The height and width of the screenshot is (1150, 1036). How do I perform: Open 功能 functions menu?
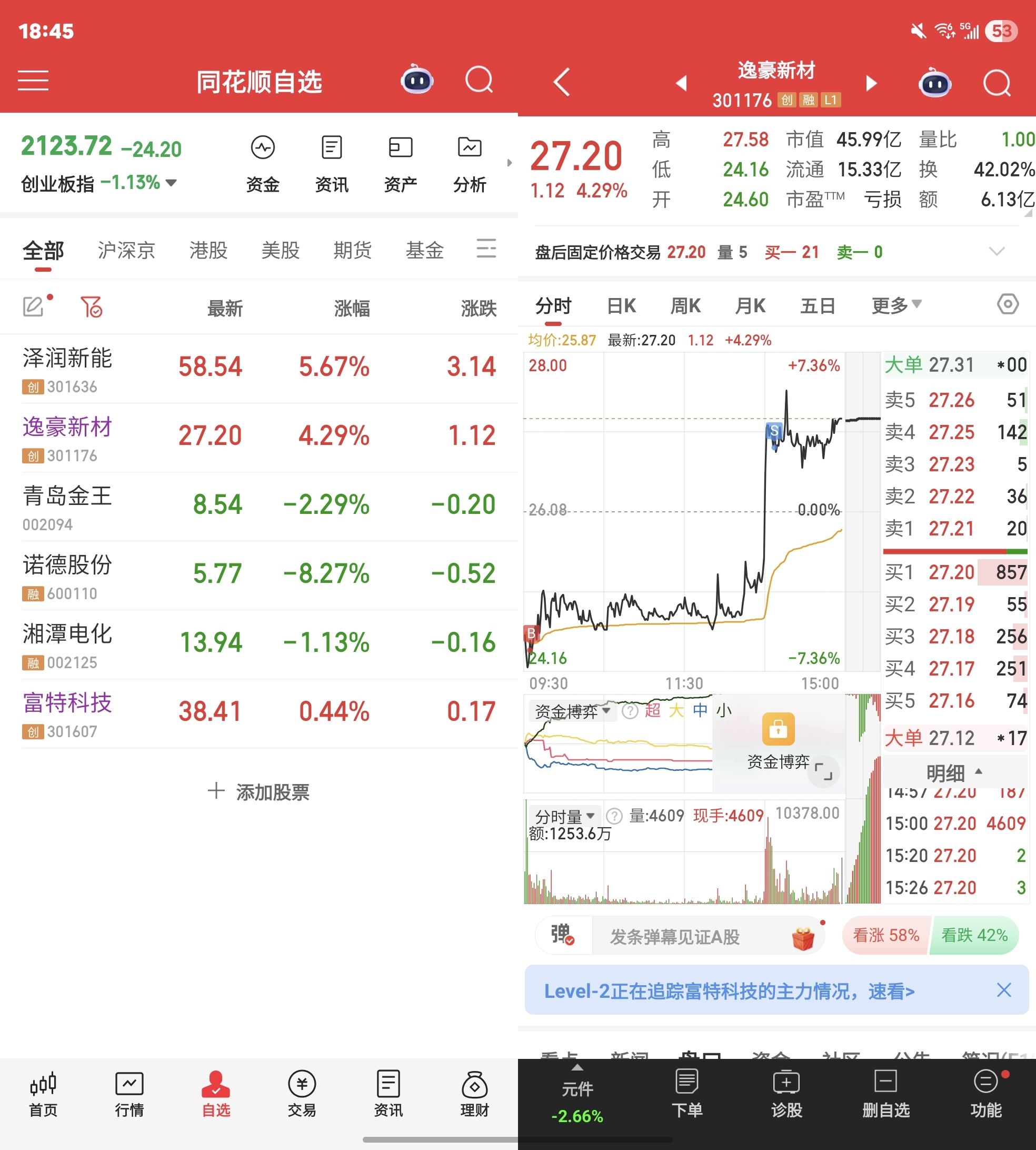point(986,1094)
